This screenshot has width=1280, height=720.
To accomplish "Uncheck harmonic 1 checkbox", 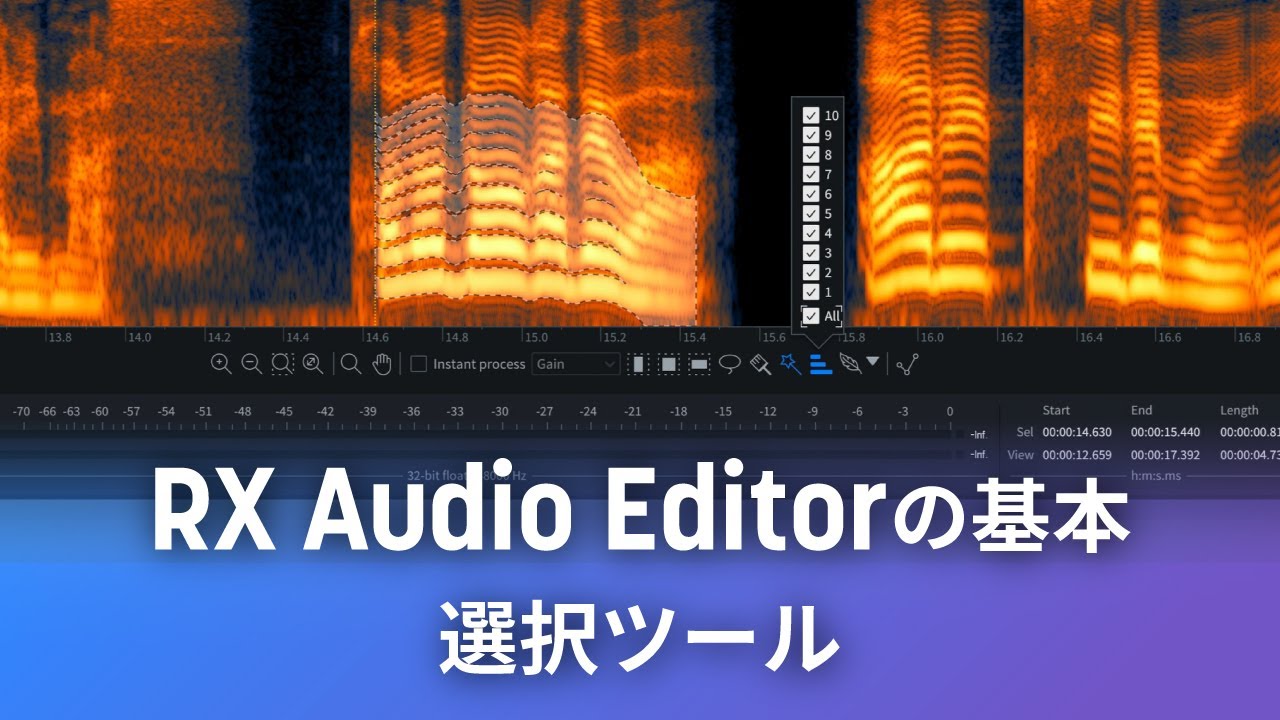I will pos(811,292).
